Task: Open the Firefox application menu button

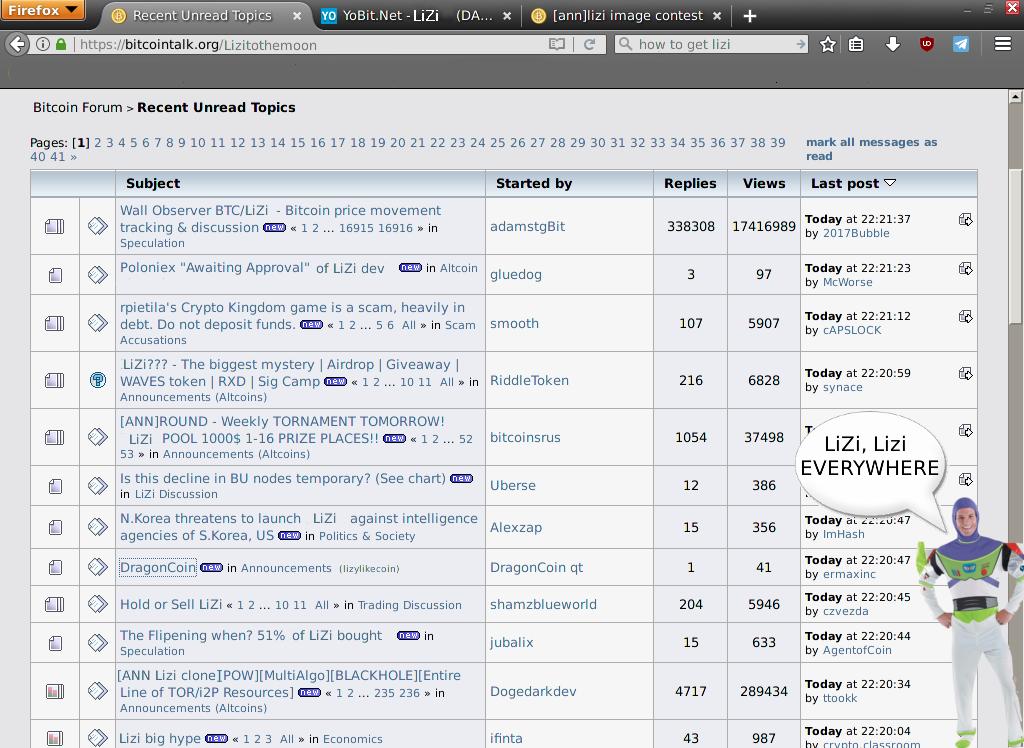Action: pos(42,10)
